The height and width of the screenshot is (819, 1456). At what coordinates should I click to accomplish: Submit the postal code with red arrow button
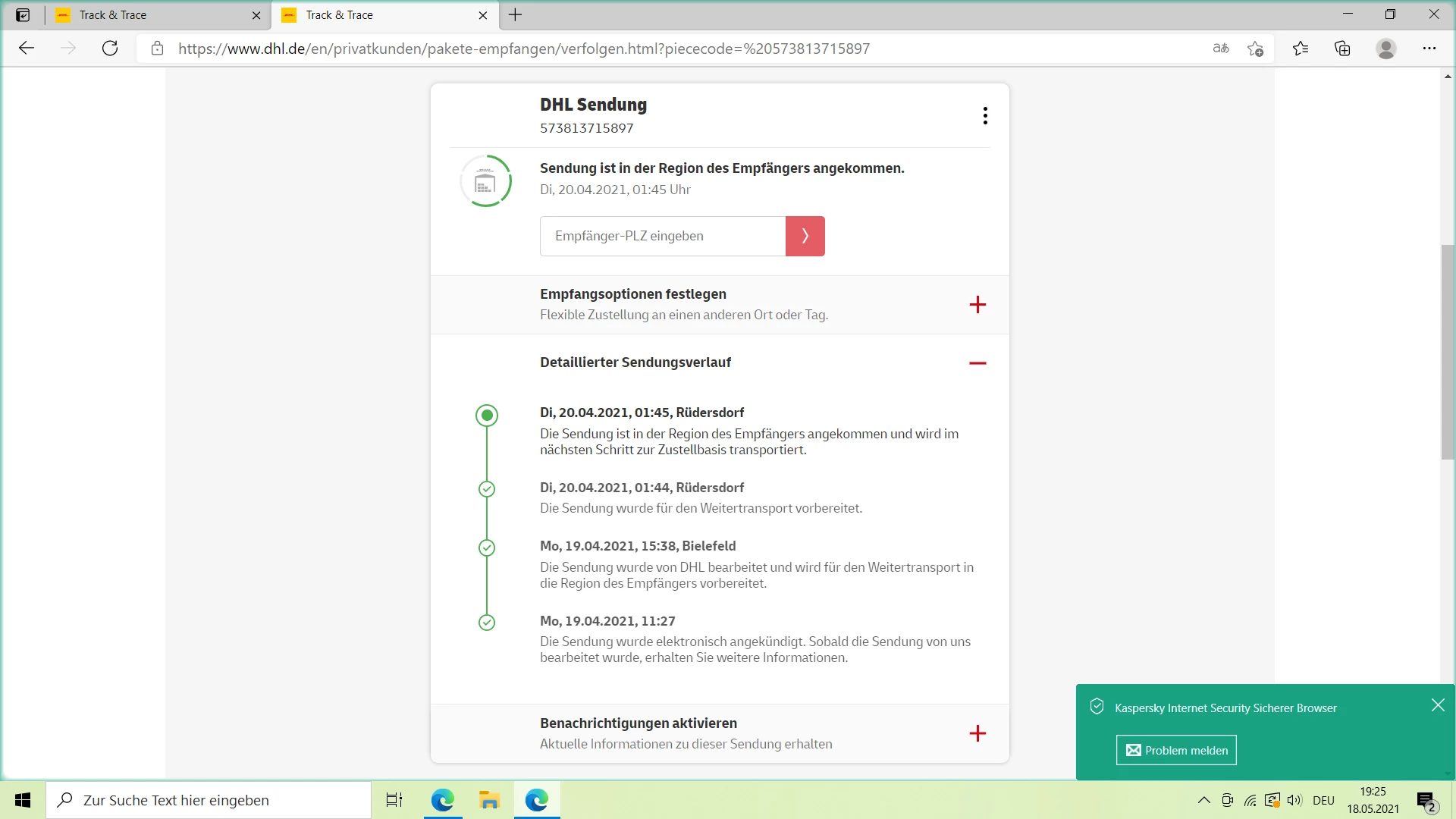(805, 236)
